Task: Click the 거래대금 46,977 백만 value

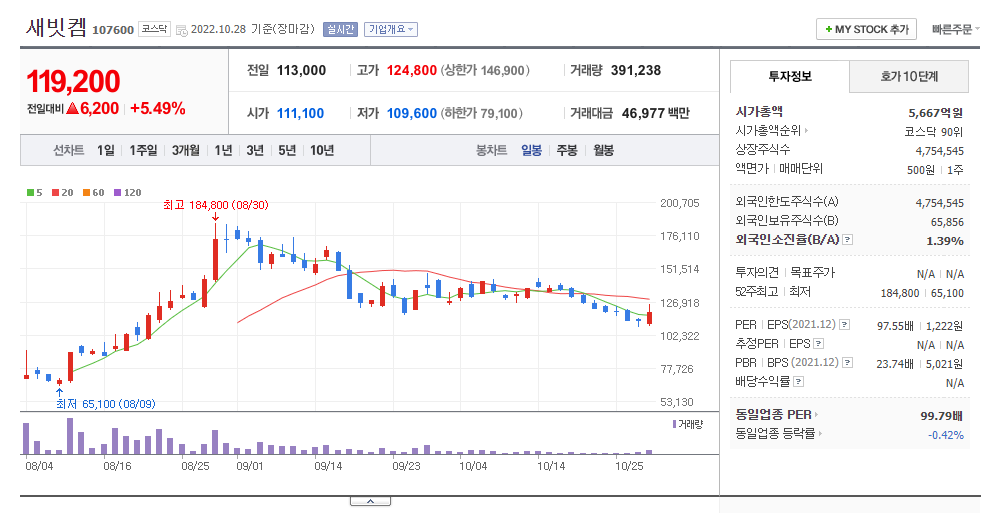Action: click(x=656, y=113)
